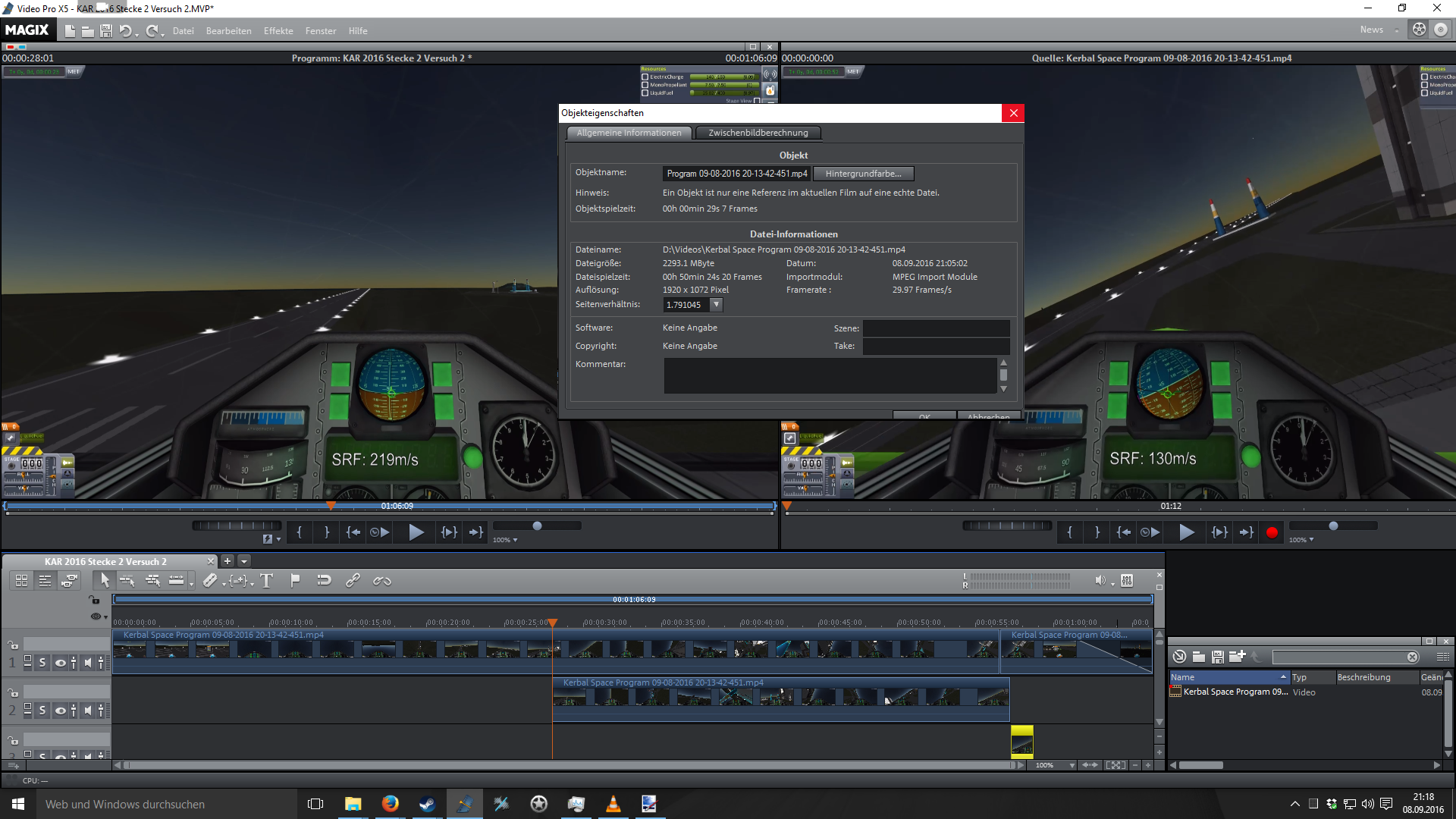Open Firefox from the taskbar
The width and height of the screenshot is (1456, 819).
[390, 804]
